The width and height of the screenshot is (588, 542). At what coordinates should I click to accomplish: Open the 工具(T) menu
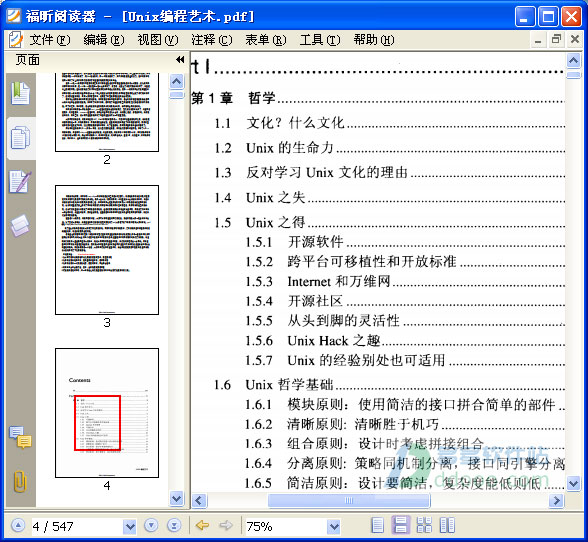pyautogui.click(x=320, y=40)
